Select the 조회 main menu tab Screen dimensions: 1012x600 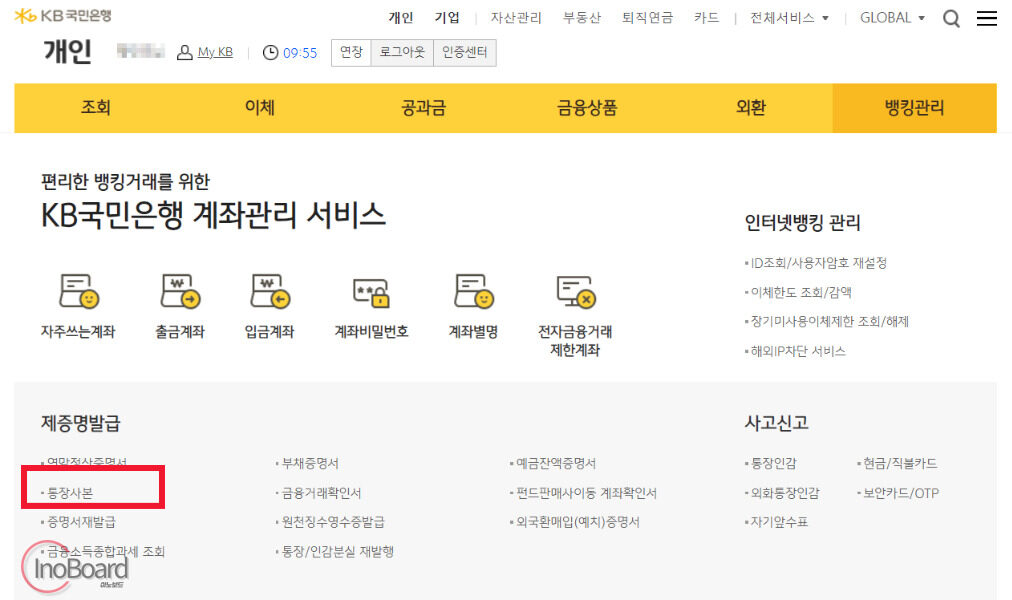pyautogui.click(x=96, y=107)
